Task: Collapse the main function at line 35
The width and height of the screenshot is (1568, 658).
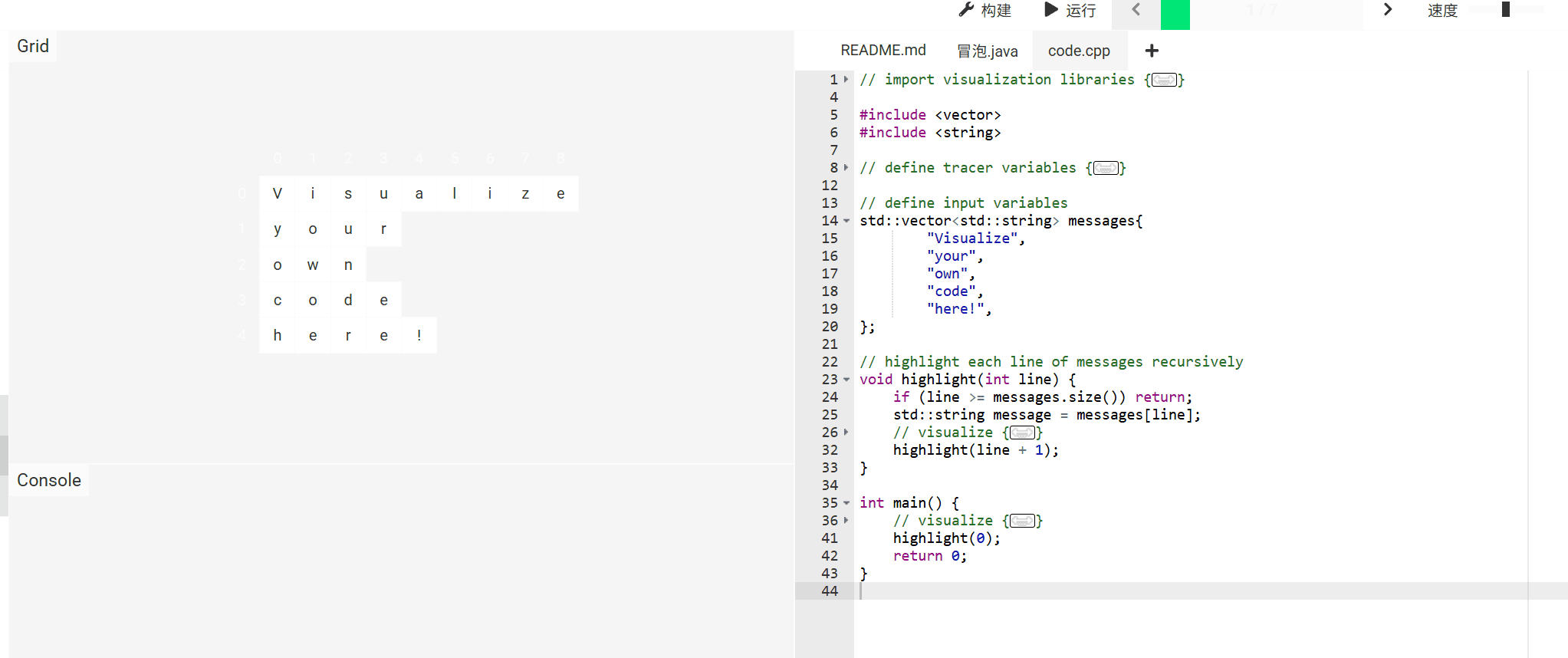Action: tap(846, 503)
